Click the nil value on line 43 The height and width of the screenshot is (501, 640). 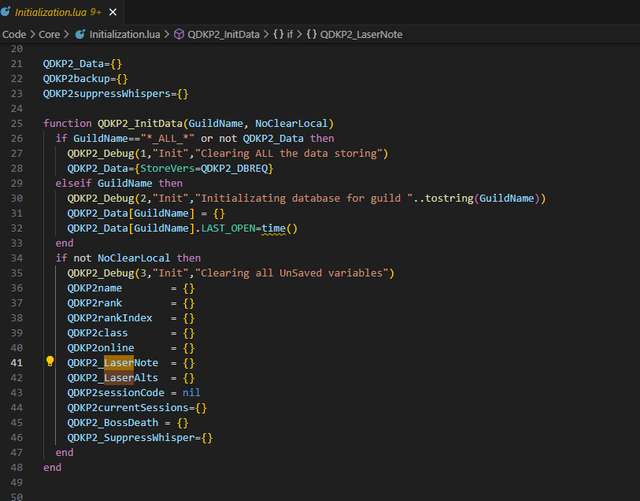pos(191,393)
